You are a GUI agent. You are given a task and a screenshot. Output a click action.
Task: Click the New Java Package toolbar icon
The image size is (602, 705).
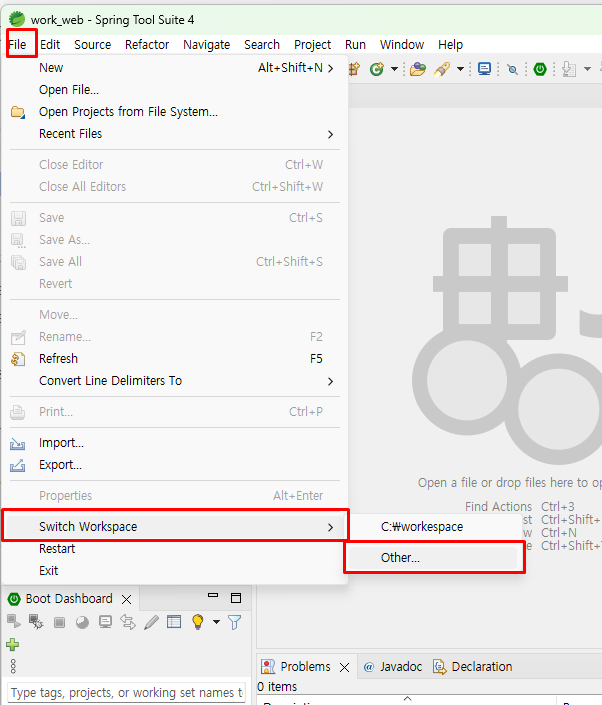point(354,69)
